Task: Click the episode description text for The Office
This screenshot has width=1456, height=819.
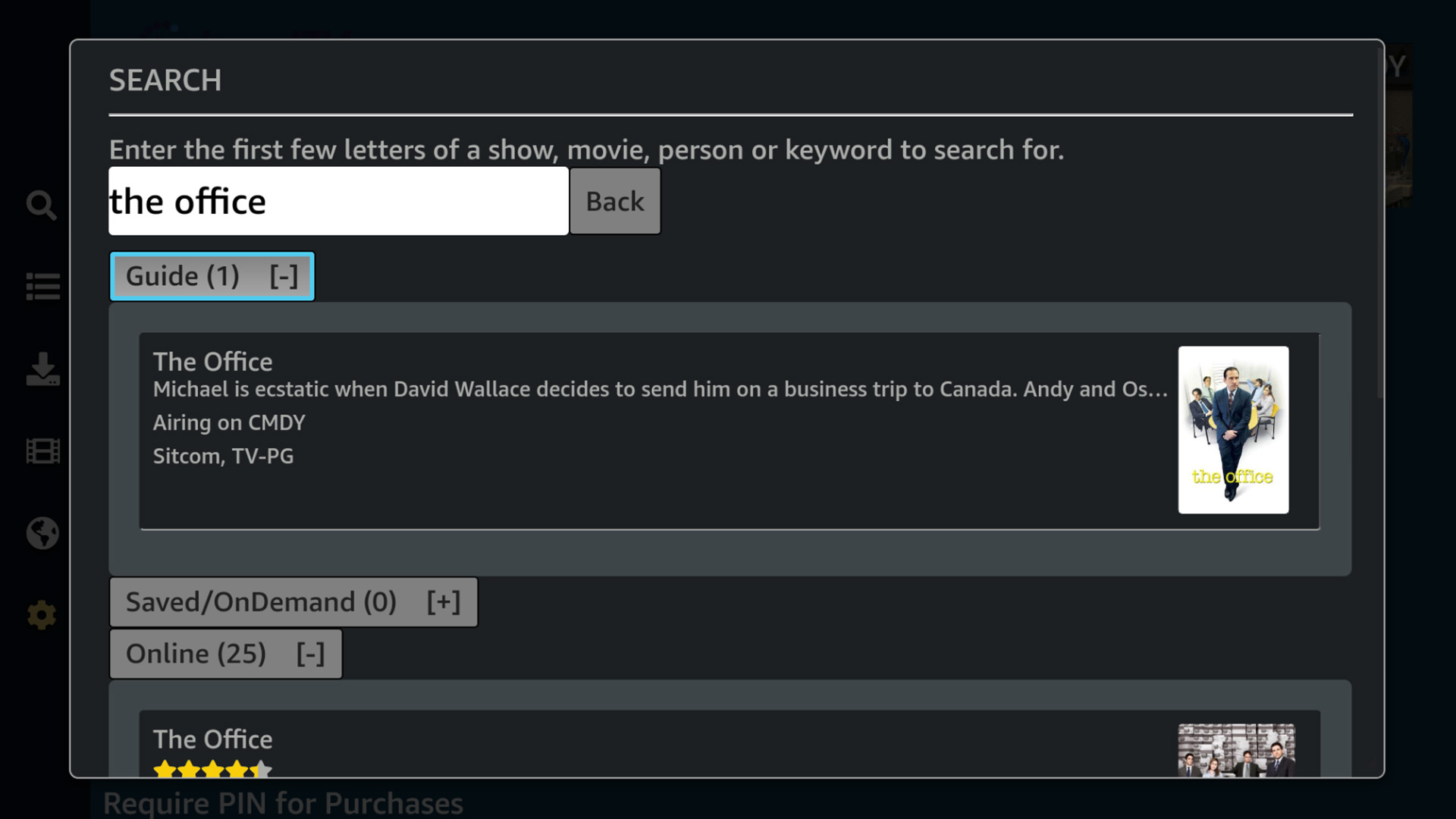Action: (x=660, y=390)
